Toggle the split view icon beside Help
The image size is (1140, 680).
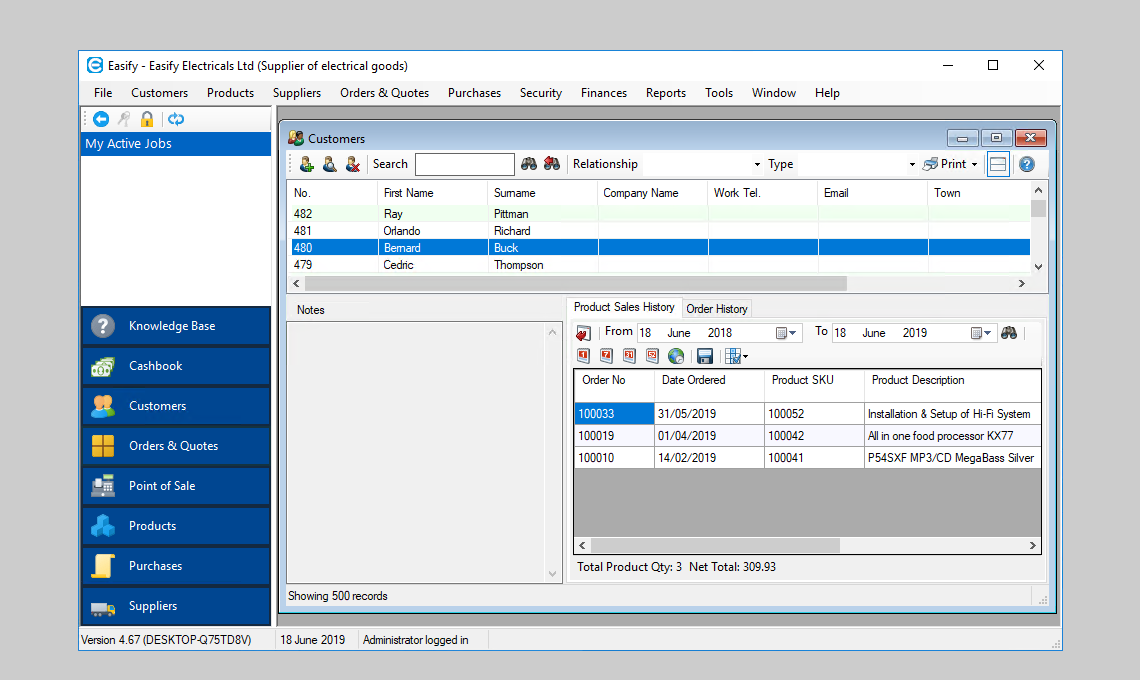[x=997, y=163]
